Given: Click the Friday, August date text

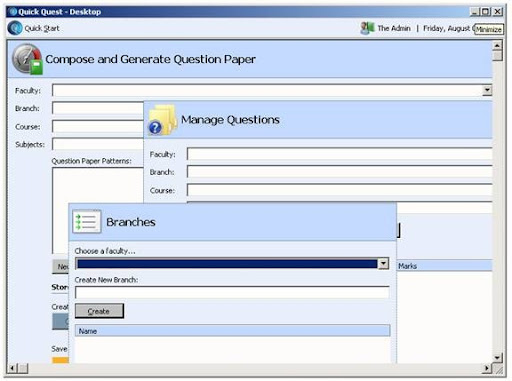Looking at the screenshot, I should [447, 28].
